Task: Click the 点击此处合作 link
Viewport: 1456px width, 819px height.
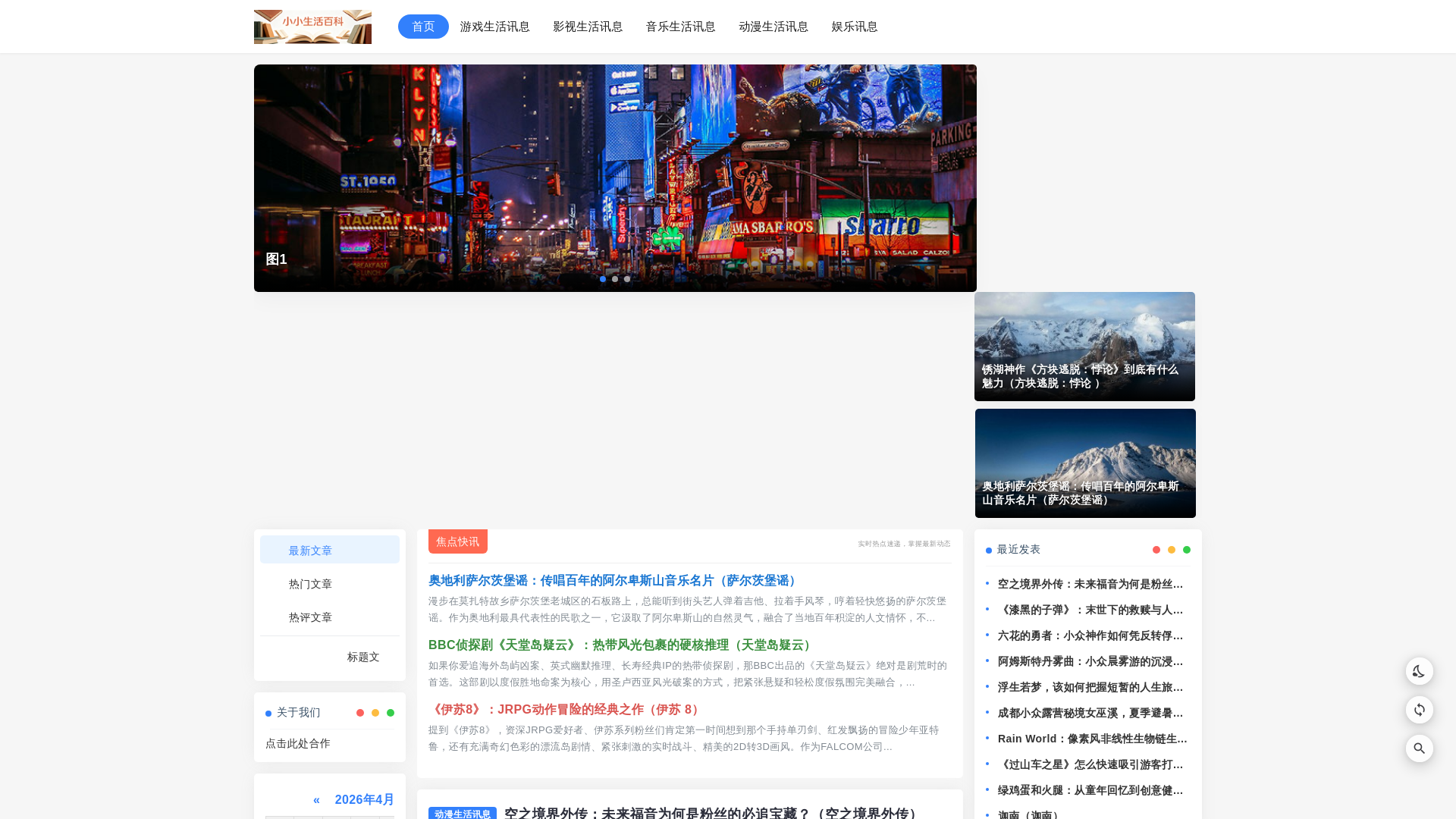Action: point(298,743)
